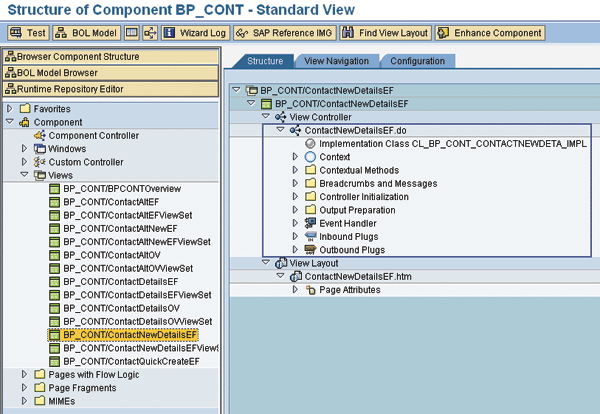Click the hierarchy icon beside BOL Model
This screenshot has height=414, width=600.
tap(149, 33)
